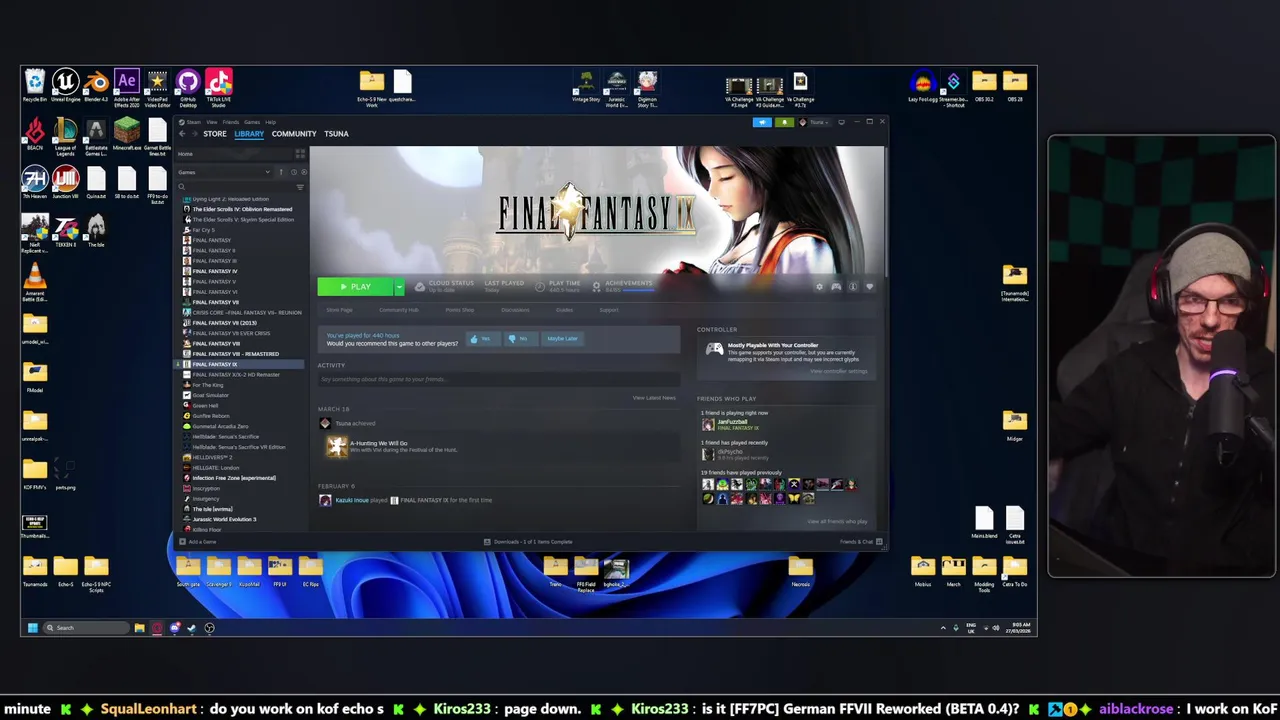The width and height of the screenshot is (1280, 720).
Task: Click Maybe Later on recommendation prompt
Action: 562,339
